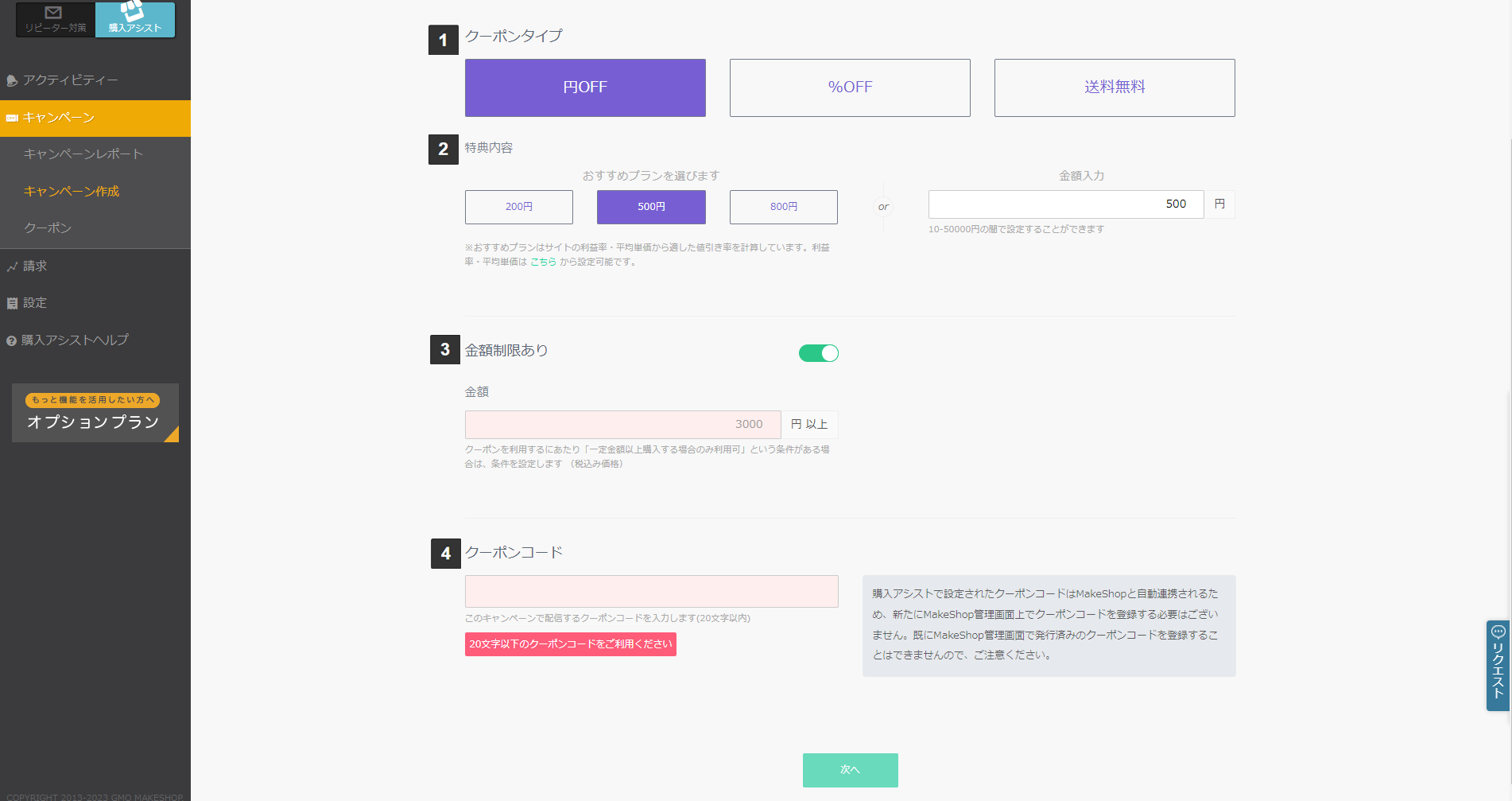Click the minimum amount 3000 field
The image size is (1512, 801).
point(623,425)
